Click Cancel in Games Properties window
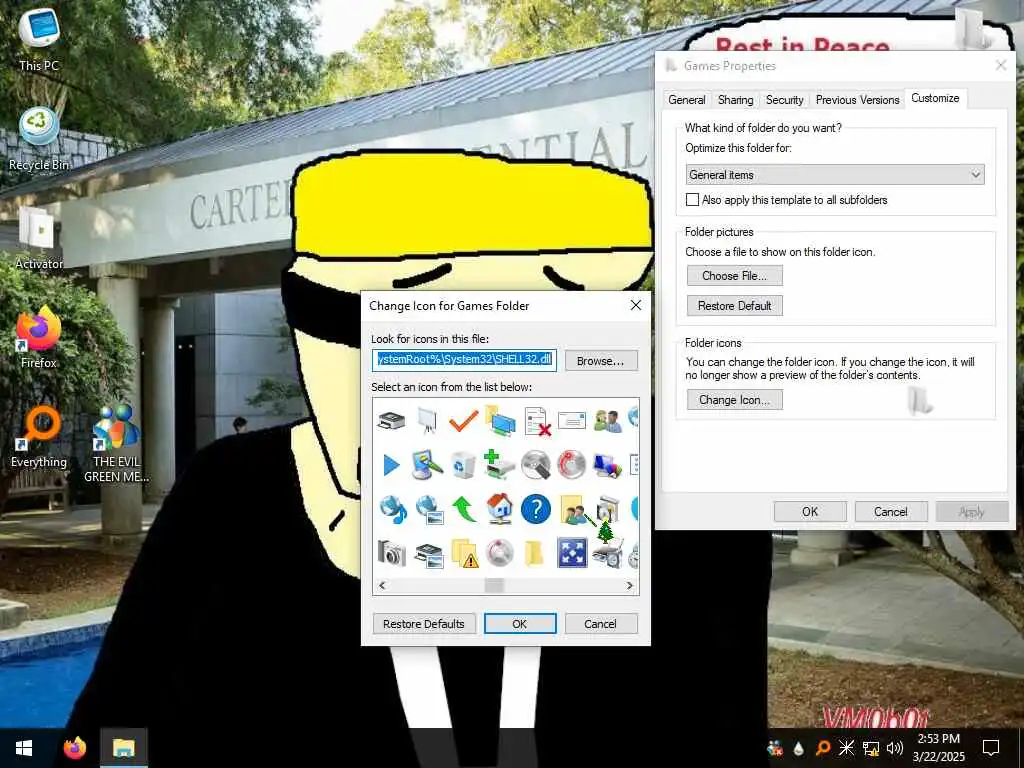 (x=891, y=511)
